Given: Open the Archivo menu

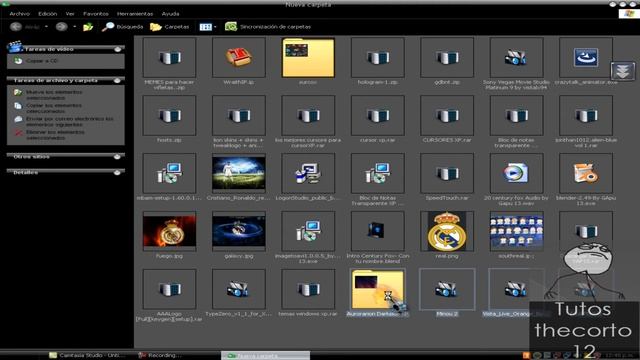Looking at the screenshot, I should pyautogui.click(x=20, y=14).
